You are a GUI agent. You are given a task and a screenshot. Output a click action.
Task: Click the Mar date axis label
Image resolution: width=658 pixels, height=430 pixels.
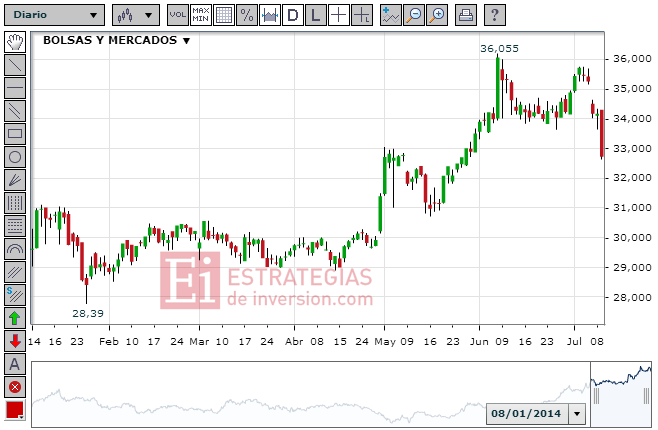tap(199, 341)
